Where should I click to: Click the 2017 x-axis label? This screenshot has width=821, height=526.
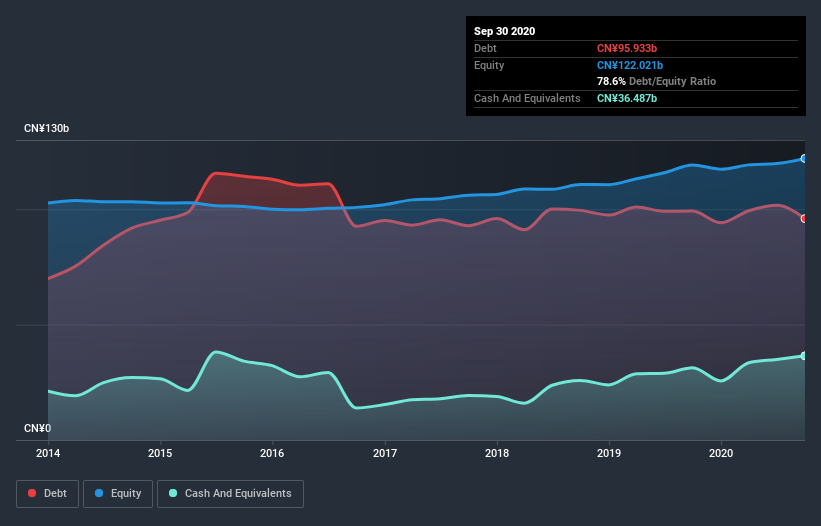(x=385, y=453)
